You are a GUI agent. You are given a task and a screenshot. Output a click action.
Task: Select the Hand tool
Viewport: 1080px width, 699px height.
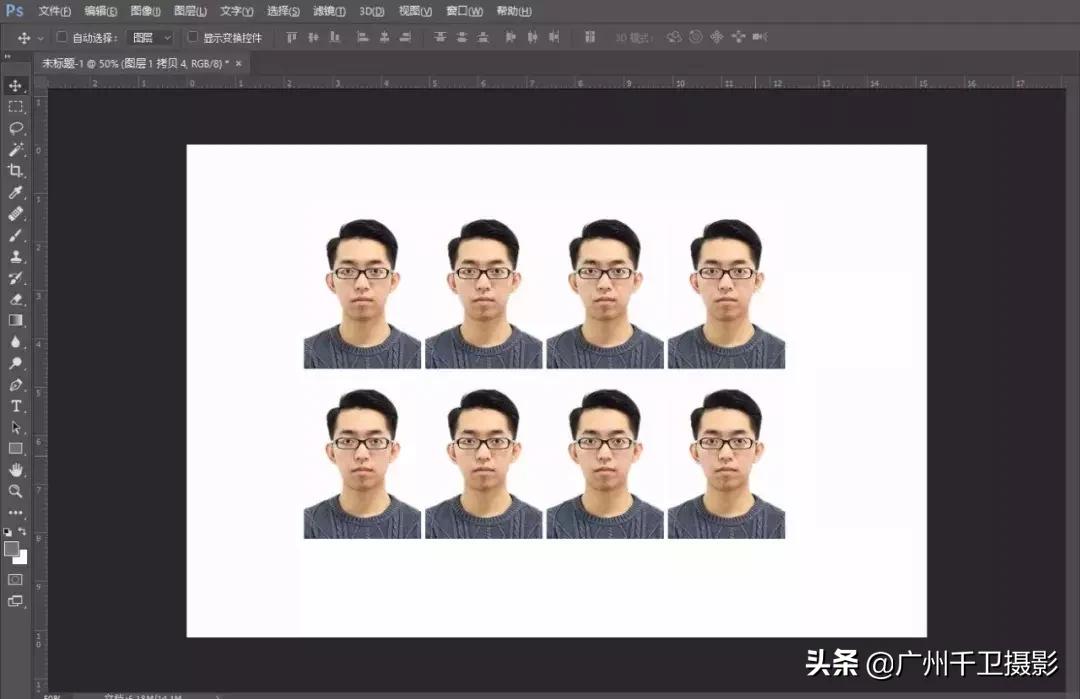pyautogui.click(x=15, y=470)
